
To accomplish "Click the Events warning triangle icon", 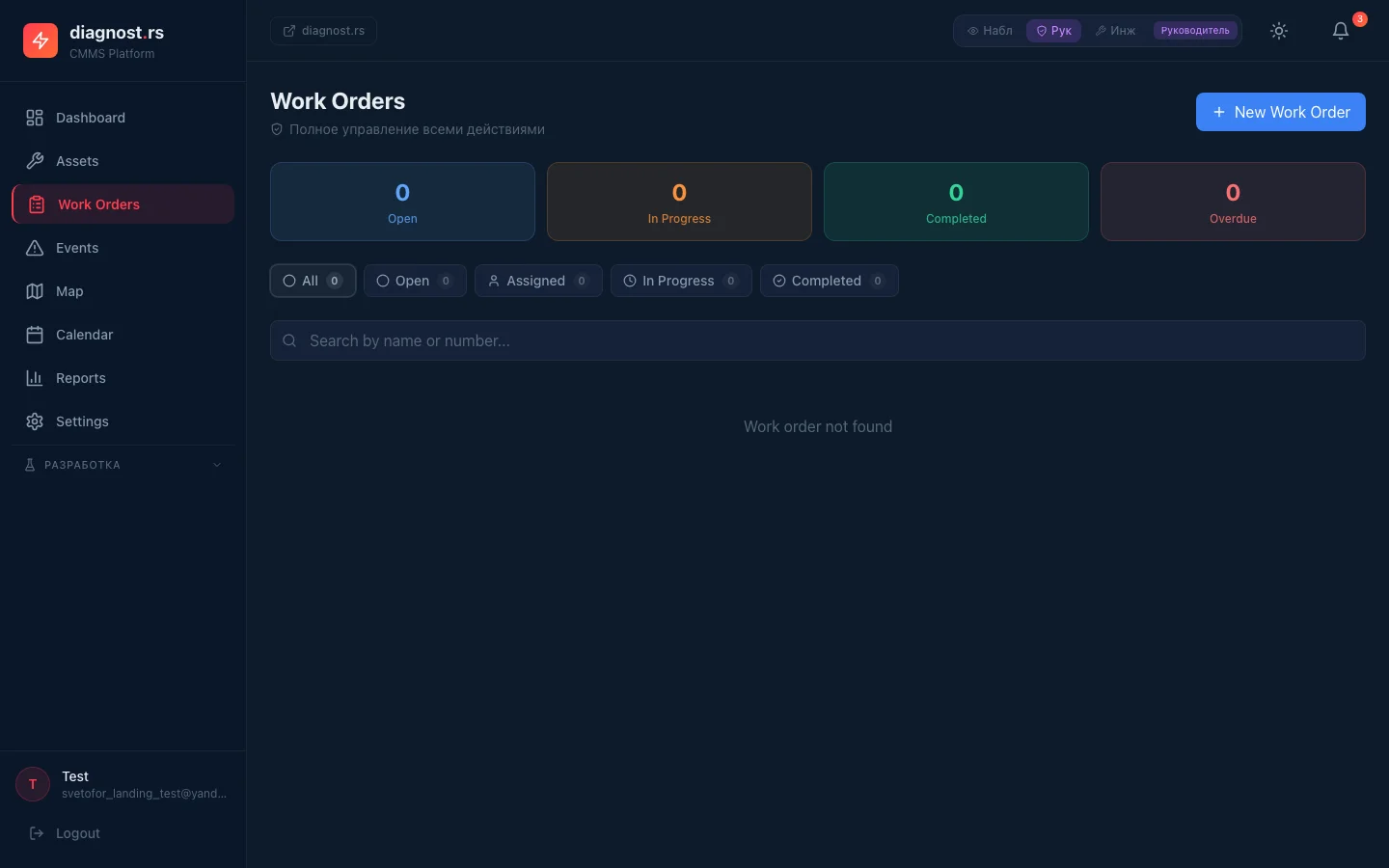I will [35, 248].
